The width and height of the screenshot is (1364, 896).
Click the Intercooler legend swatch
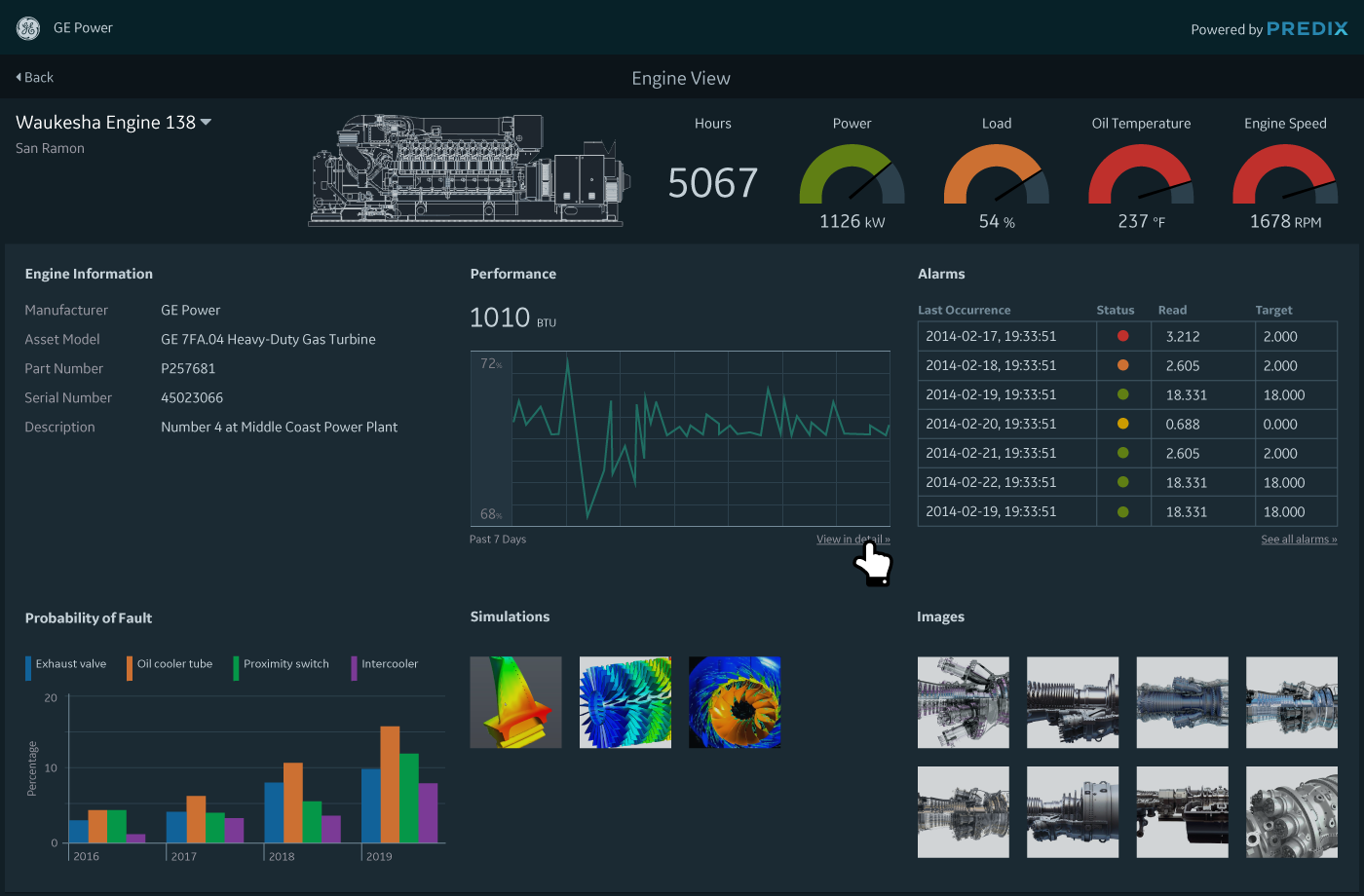(354, 667)
